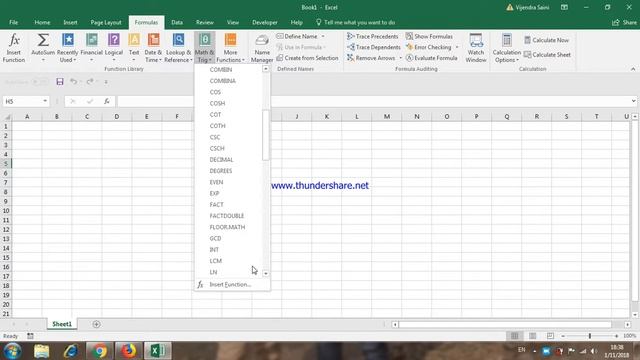The image size is (640, 360).
Task: Open the Financial functions library
Action: coord(91,48)
